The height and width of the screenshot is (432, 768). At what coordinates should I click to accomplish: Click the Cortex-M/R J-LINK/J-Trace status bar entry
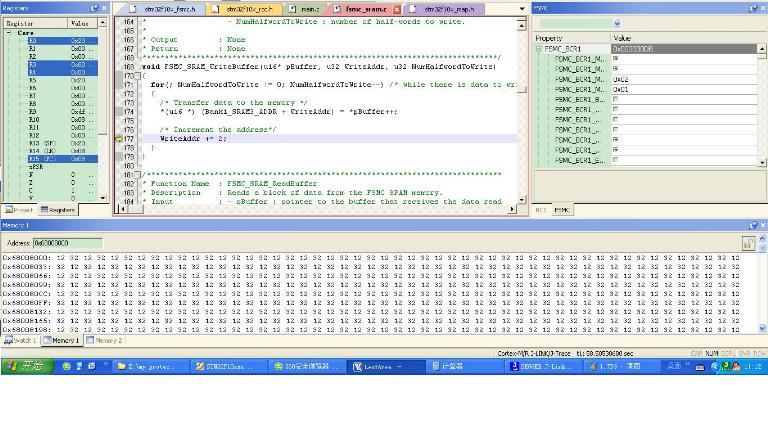coord(534,353)
